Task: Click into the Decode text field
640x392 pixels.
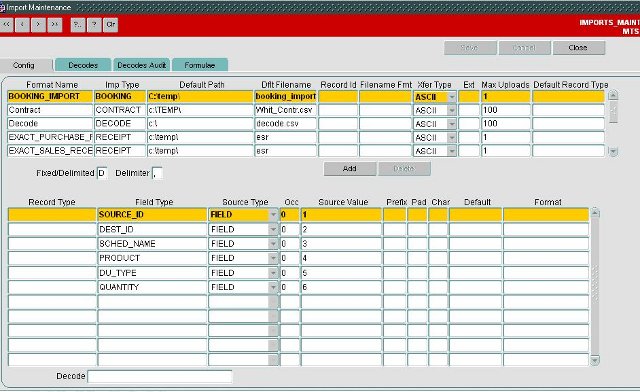Action: point(160,376)
